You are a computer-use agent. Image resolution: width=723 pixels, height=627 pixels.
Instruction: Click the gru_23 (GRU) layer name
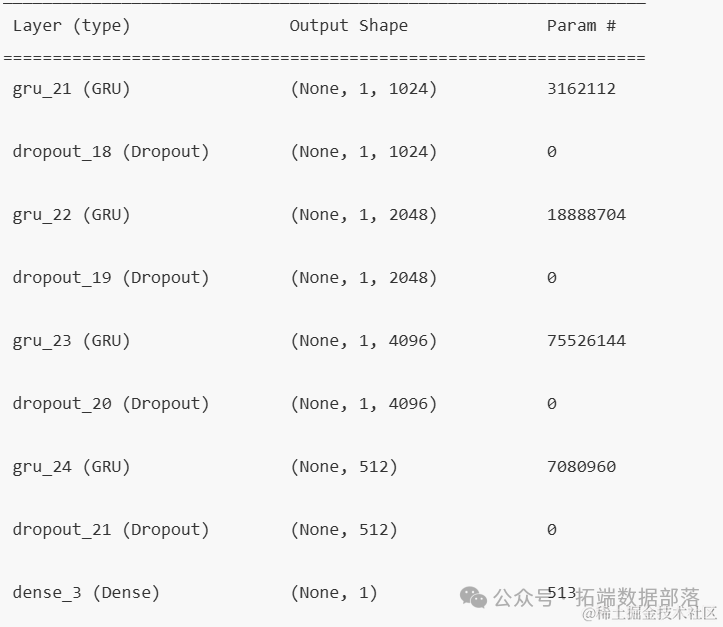[71, 341]
